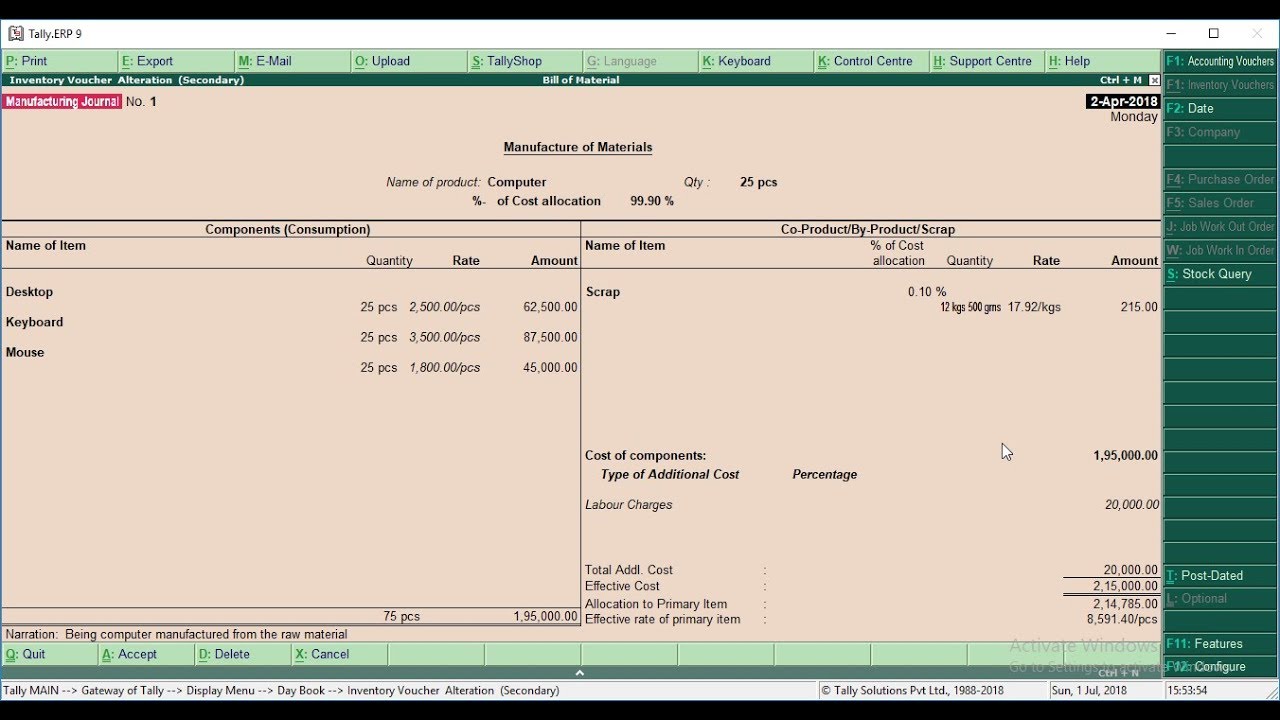
Task: Cancel the voucher alteration
Action: pos(339,654)
